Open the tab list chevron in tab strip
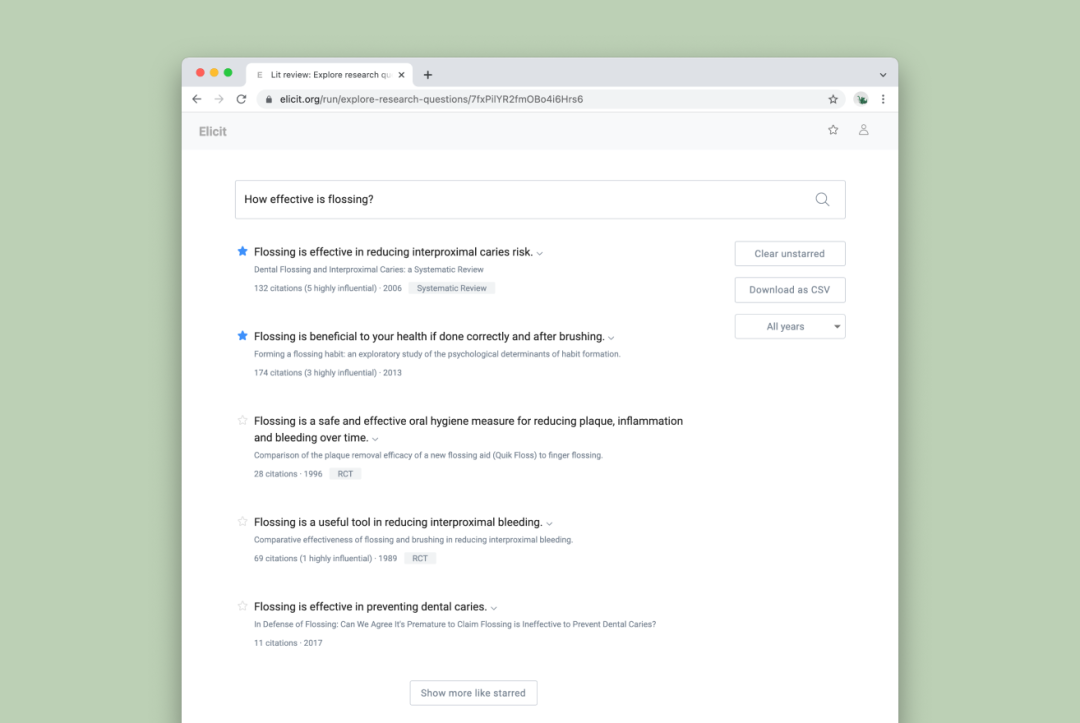Image resolution: width=1080 pixels, height=723 pixels. (883, 75)
